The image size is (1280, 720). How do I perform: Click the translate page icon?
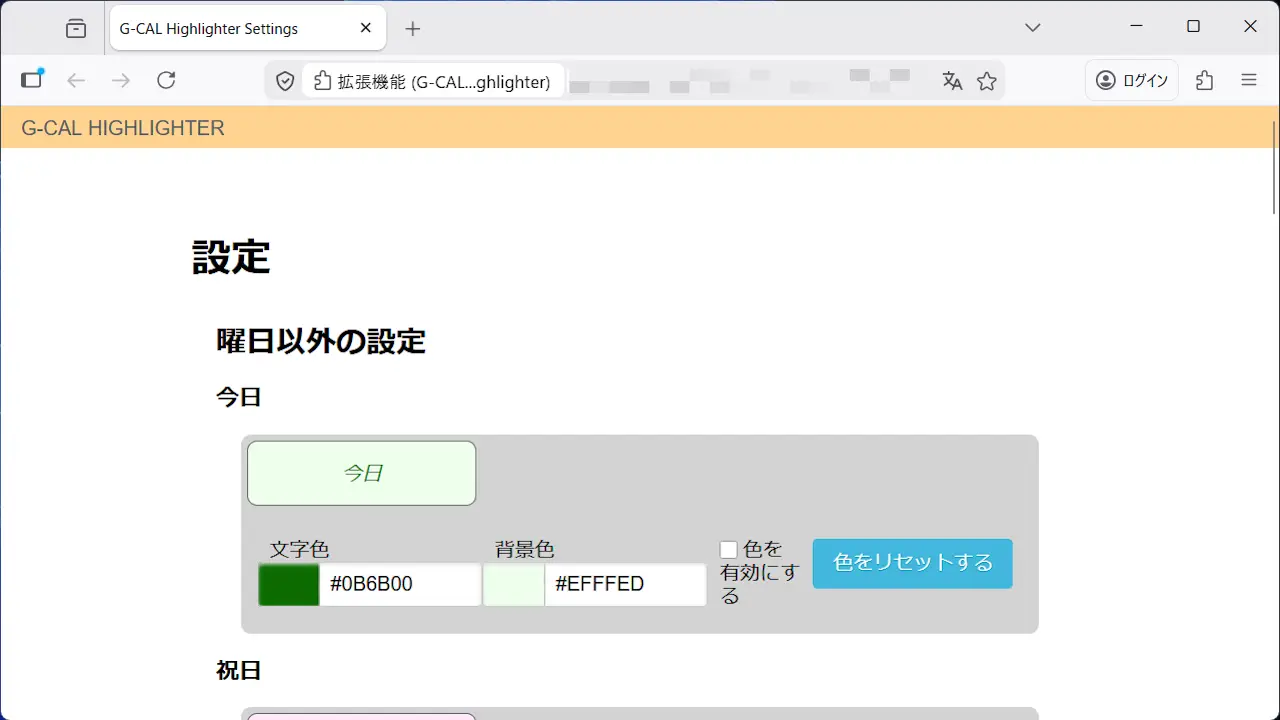[952, 81]
